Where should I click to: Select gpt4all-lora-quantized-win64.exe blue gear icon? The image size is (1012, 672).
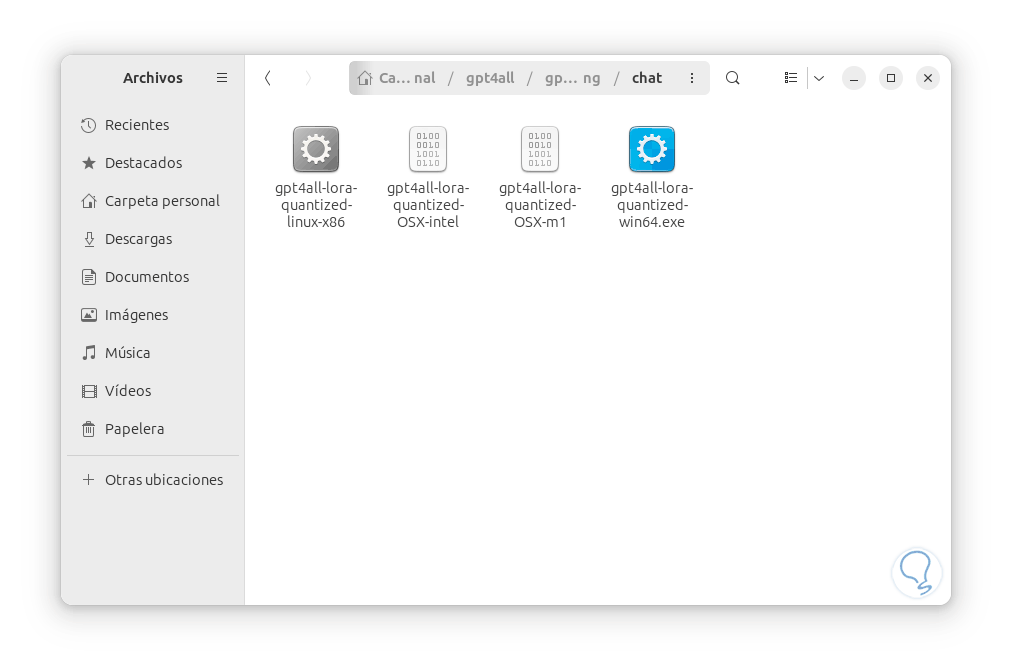pyautogui.click(x=652, y=149)
